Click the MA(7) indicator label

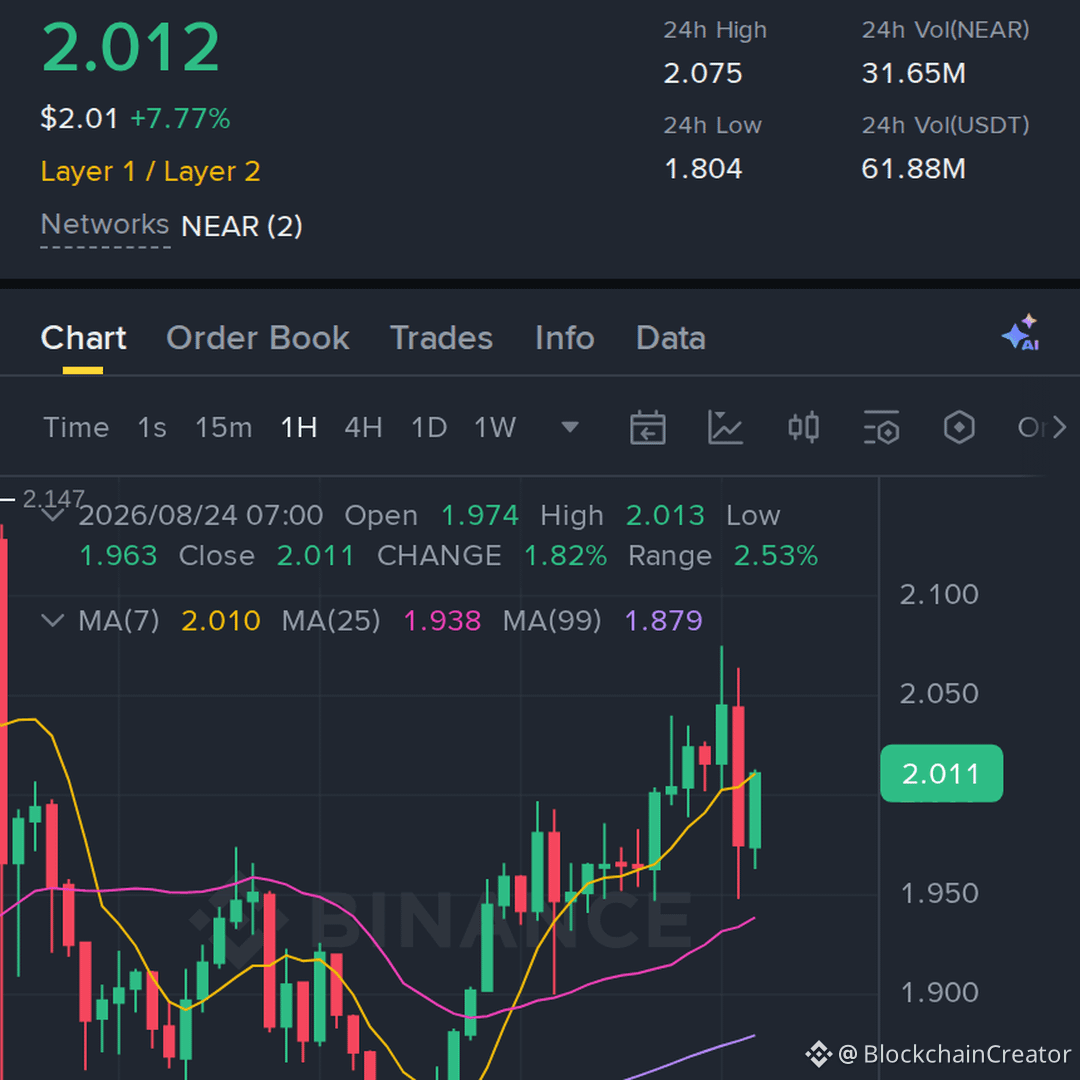(118, 621)
